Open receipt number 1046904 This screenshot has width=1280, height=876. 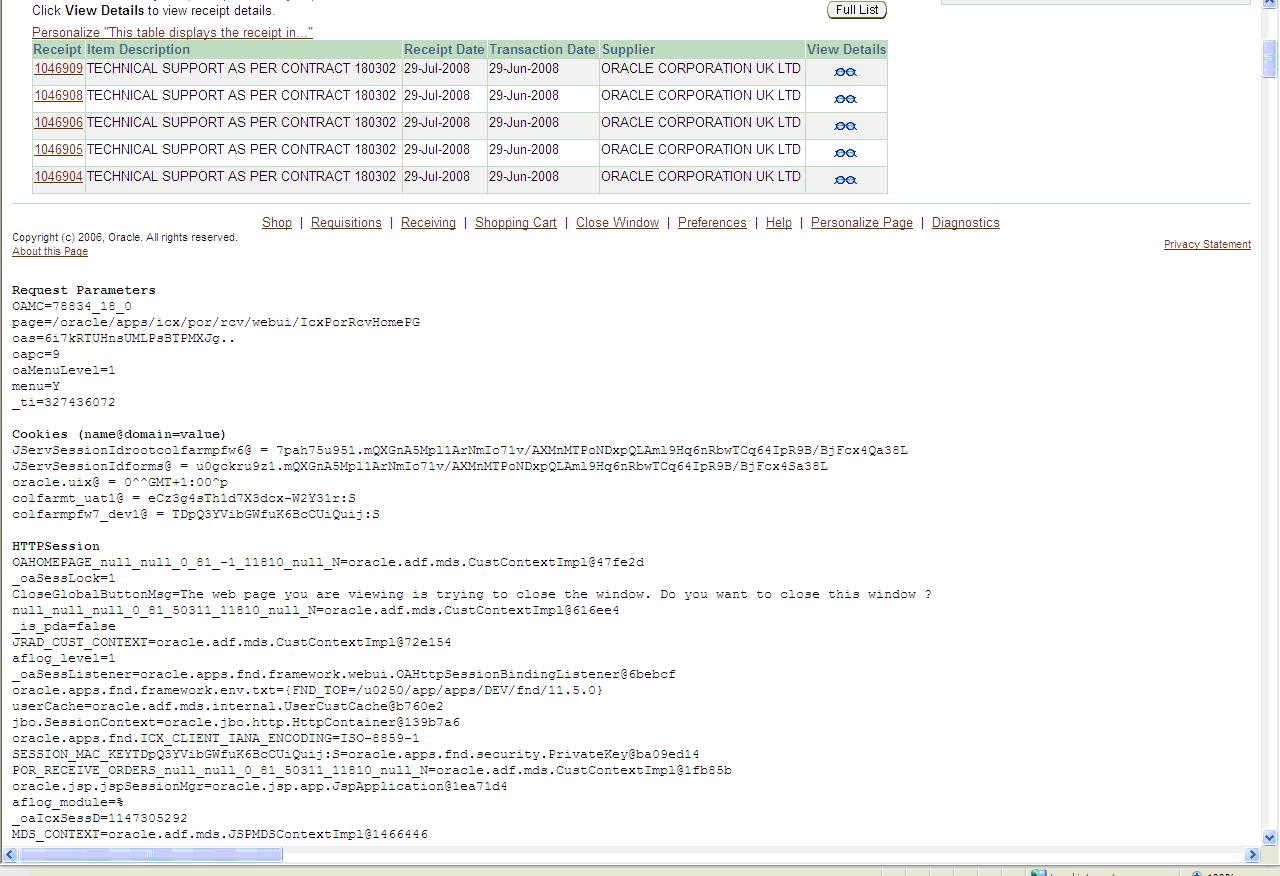[58, 177]
